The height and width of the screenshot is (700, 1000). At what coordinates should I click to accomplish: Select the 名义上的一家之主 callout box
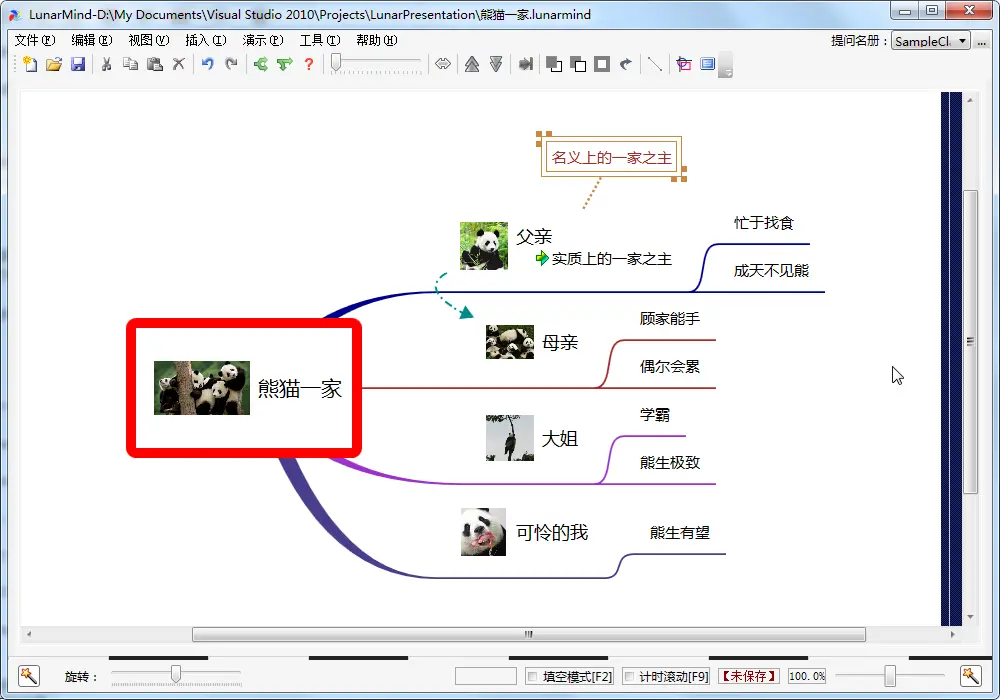[612, 157]
